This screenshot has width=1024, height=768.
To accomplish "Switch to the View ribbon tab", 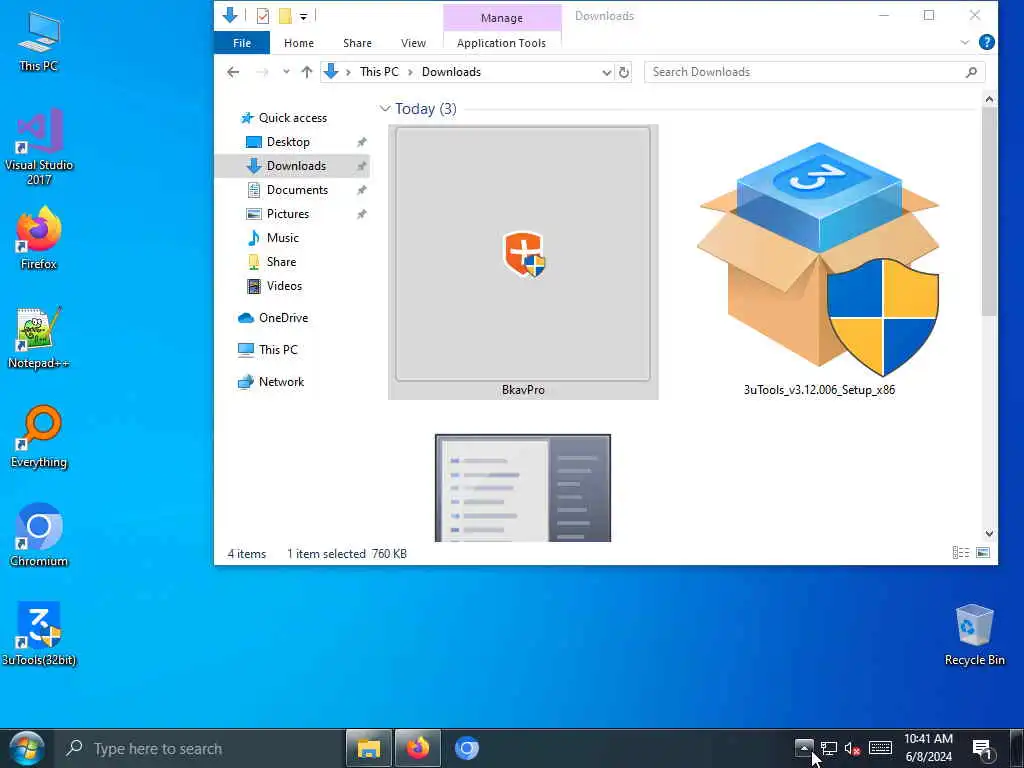I will point(413,43).
